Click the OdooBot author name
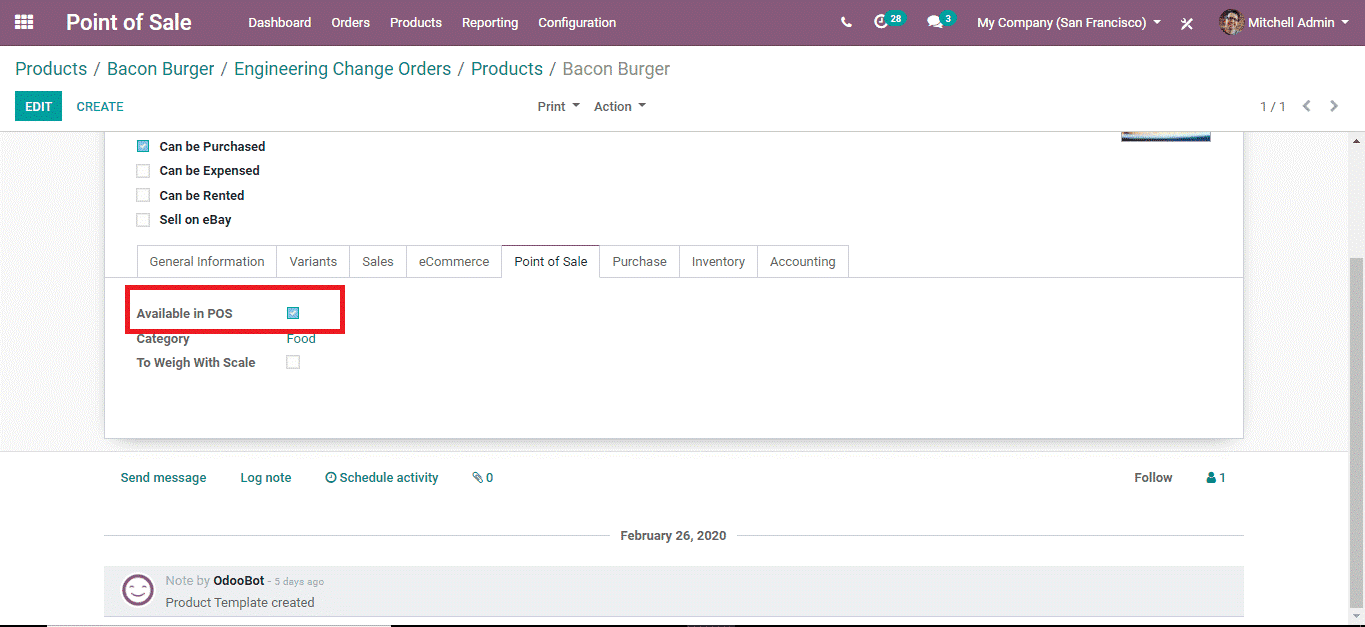This screenshot has height=627, width=1365. click(239, 581)
